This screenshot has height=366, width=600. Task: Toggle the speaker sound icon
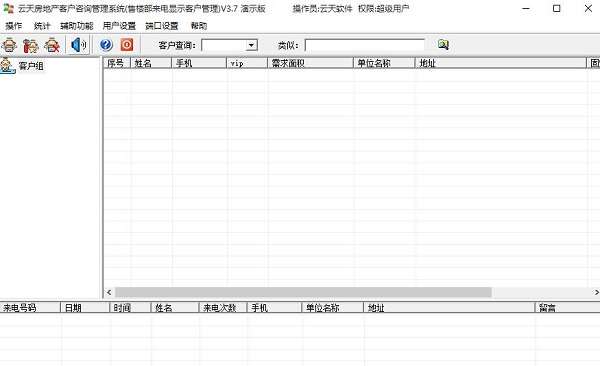point(79,45)
